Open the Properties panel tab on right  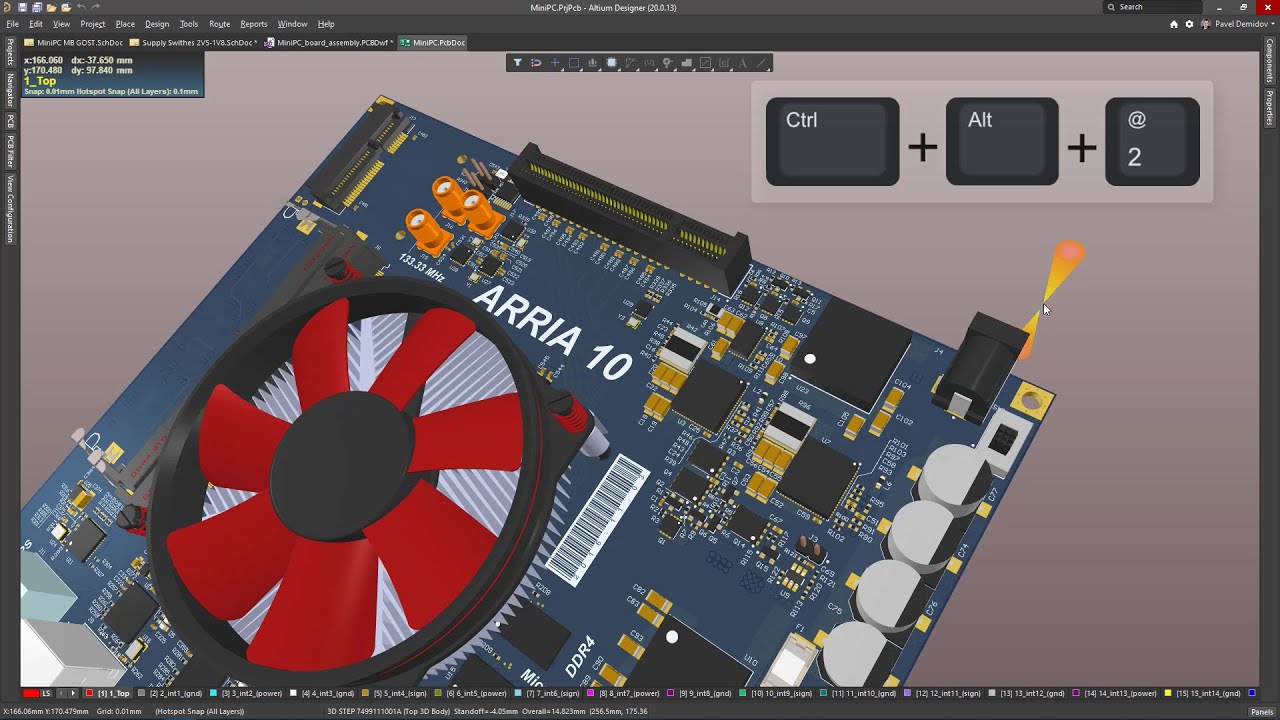1270,107
